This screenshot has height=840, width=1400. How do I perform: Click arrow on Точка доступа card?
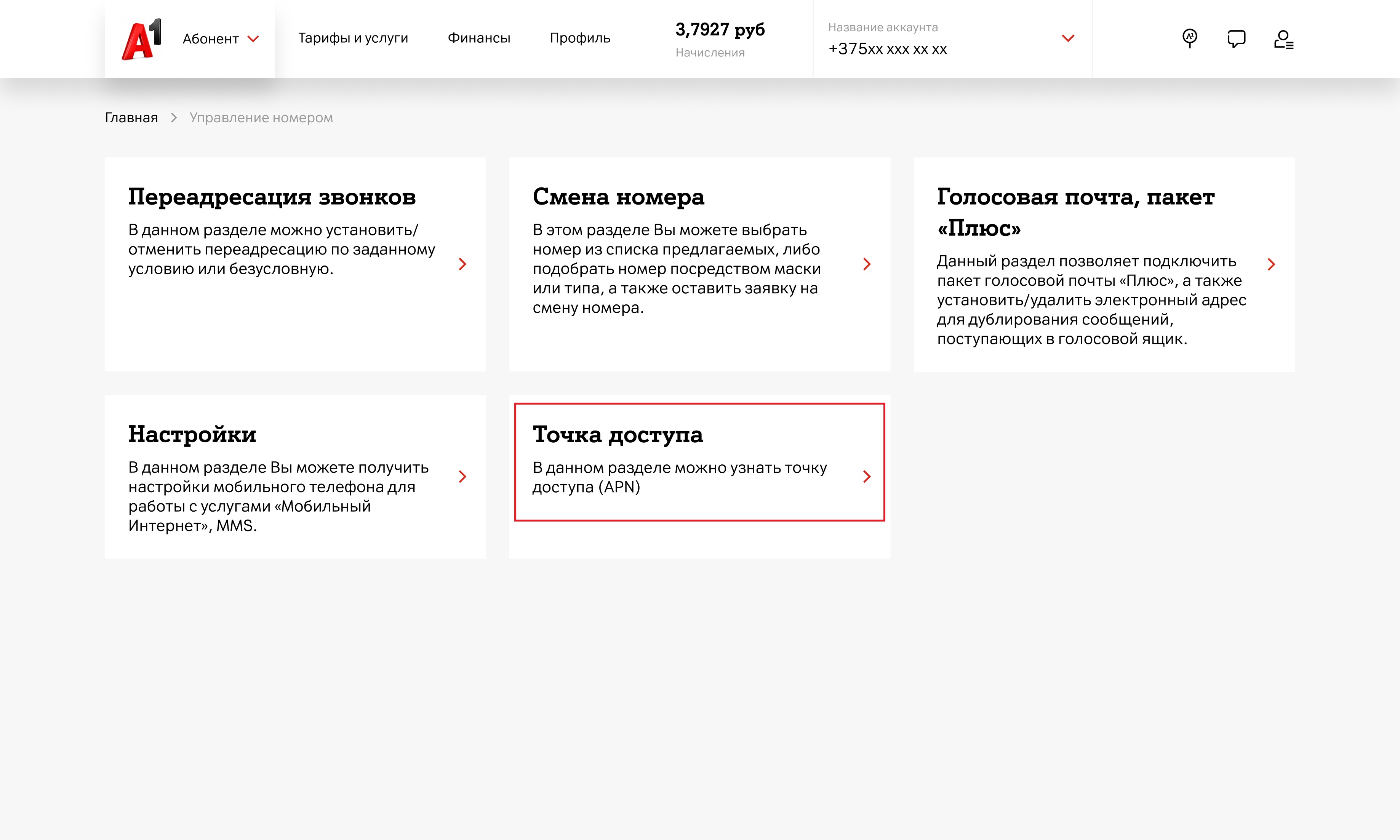866,477
